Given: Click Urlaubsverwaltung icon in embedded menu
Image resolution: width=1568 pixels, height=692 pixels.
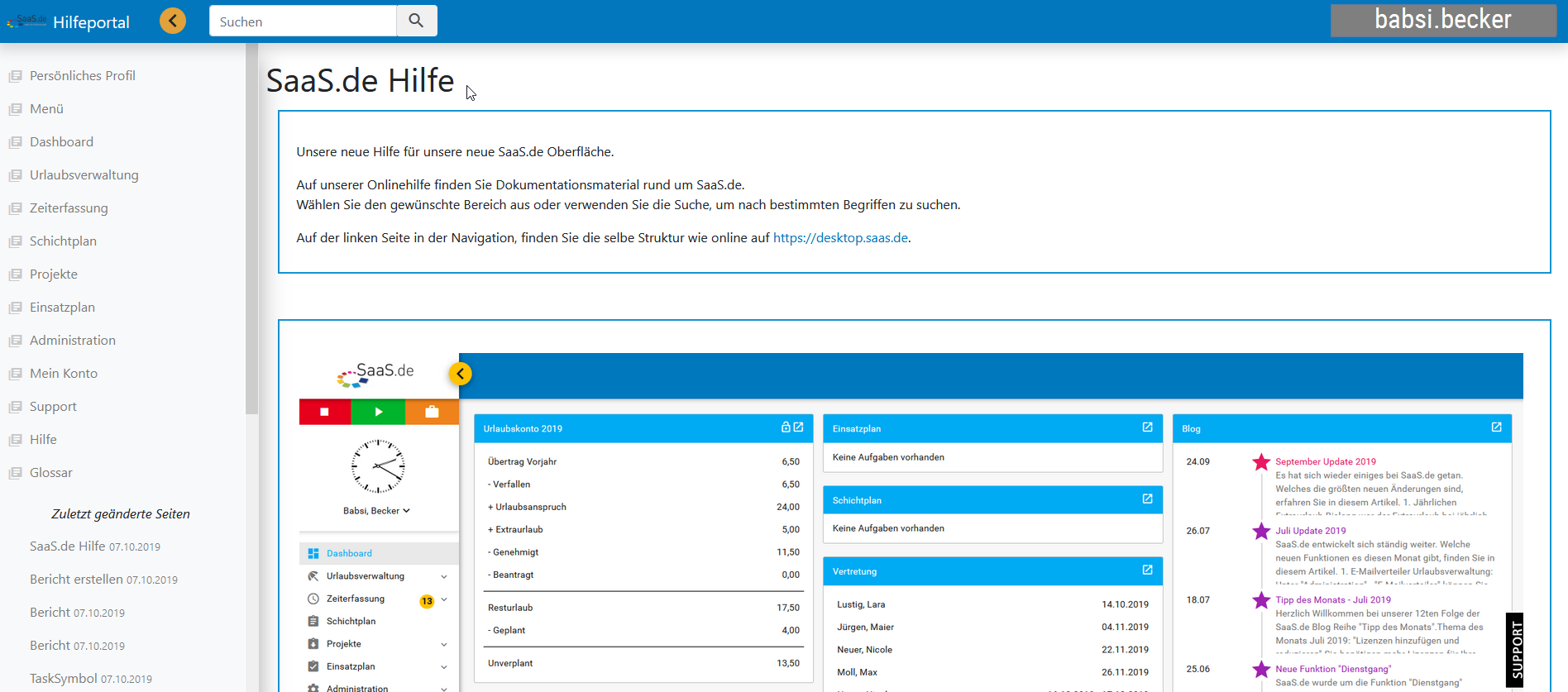Looking at the screenshot, I should pyautogui.click(x=313, y=576).
